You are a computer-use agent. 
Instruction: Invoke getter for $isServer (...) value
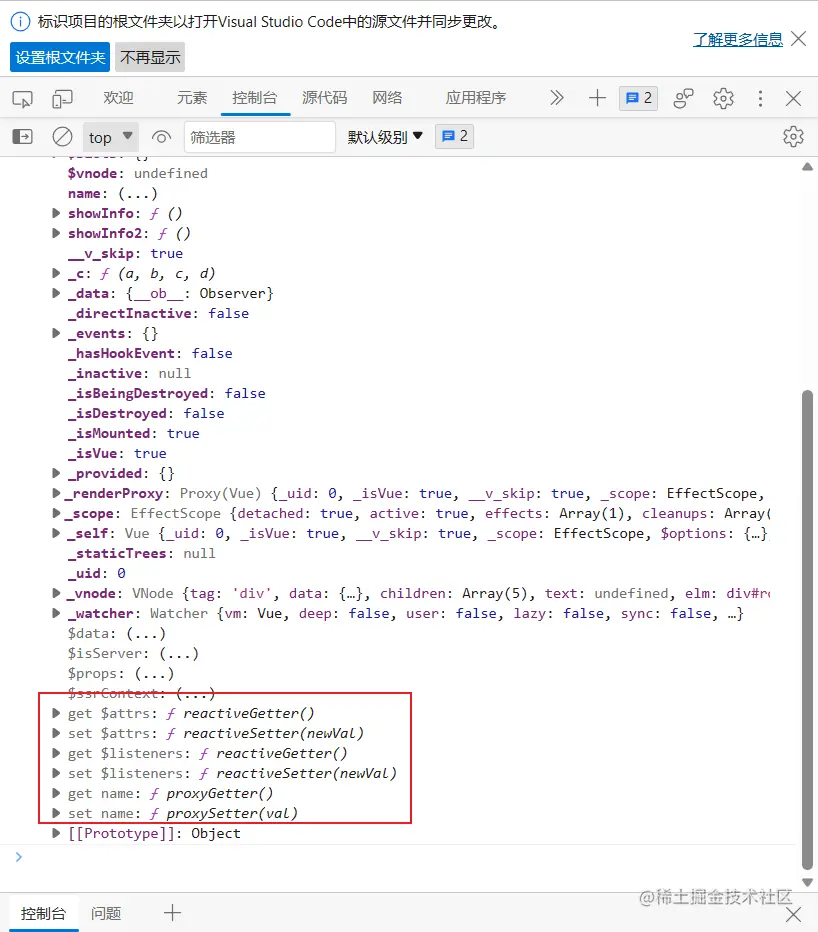[179, 653]
